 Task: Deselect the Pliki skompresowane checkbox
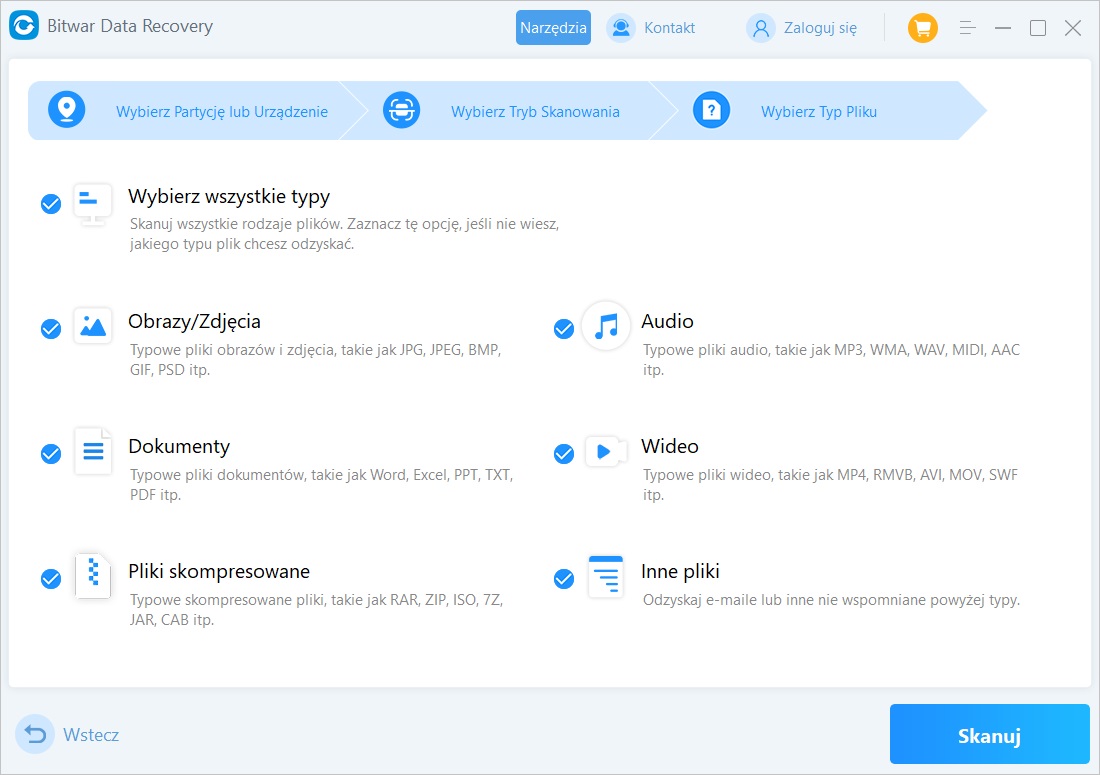(51, 579)
